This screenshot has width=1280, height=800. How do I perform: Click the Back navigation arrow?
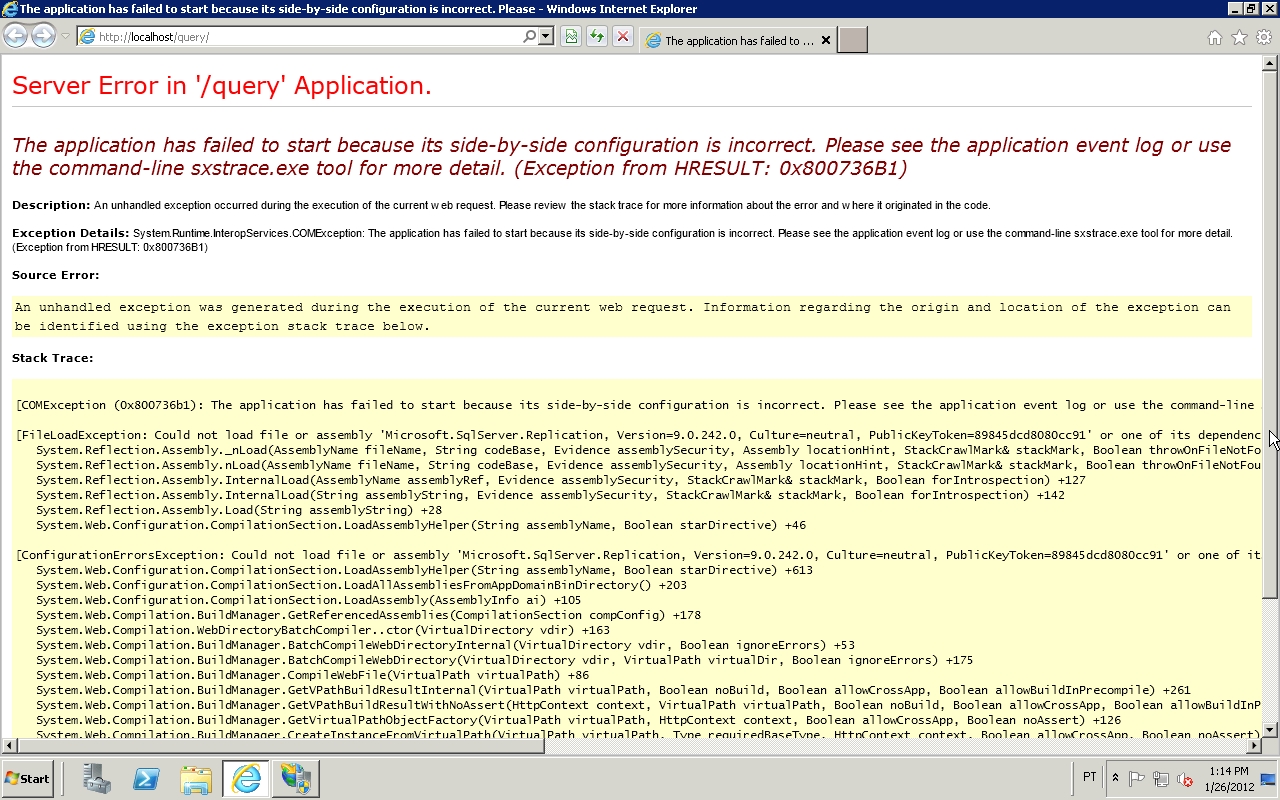[x=16, y=35]
